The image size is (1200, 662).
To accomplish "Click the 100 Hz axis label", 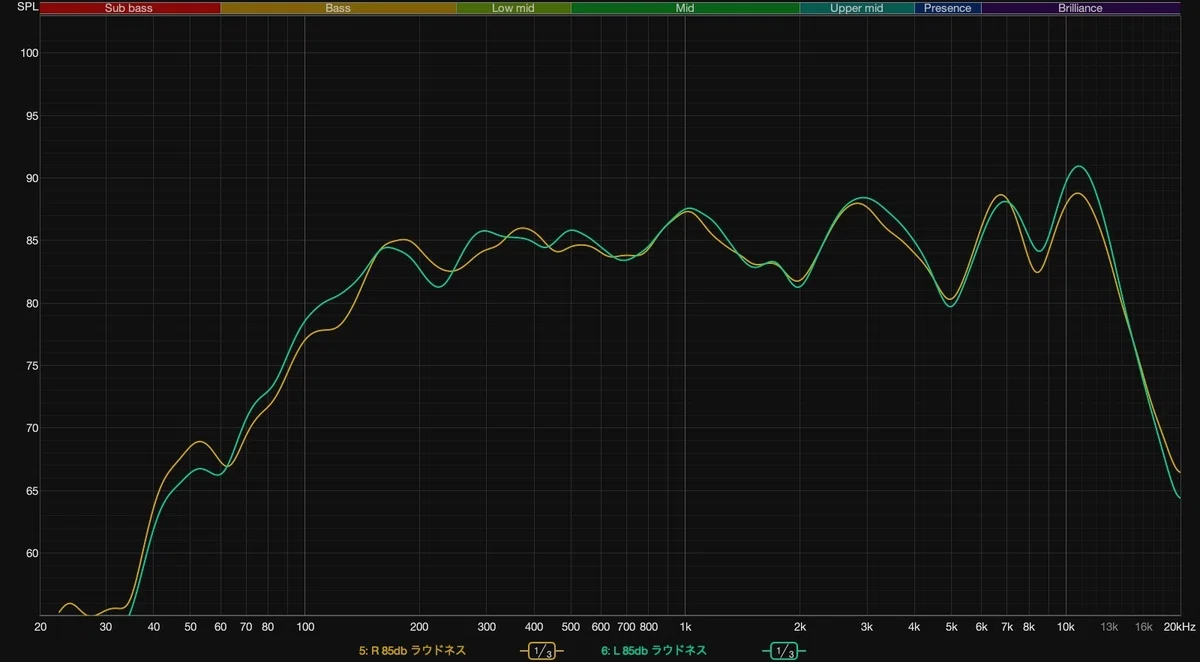I will pos(304,627).
